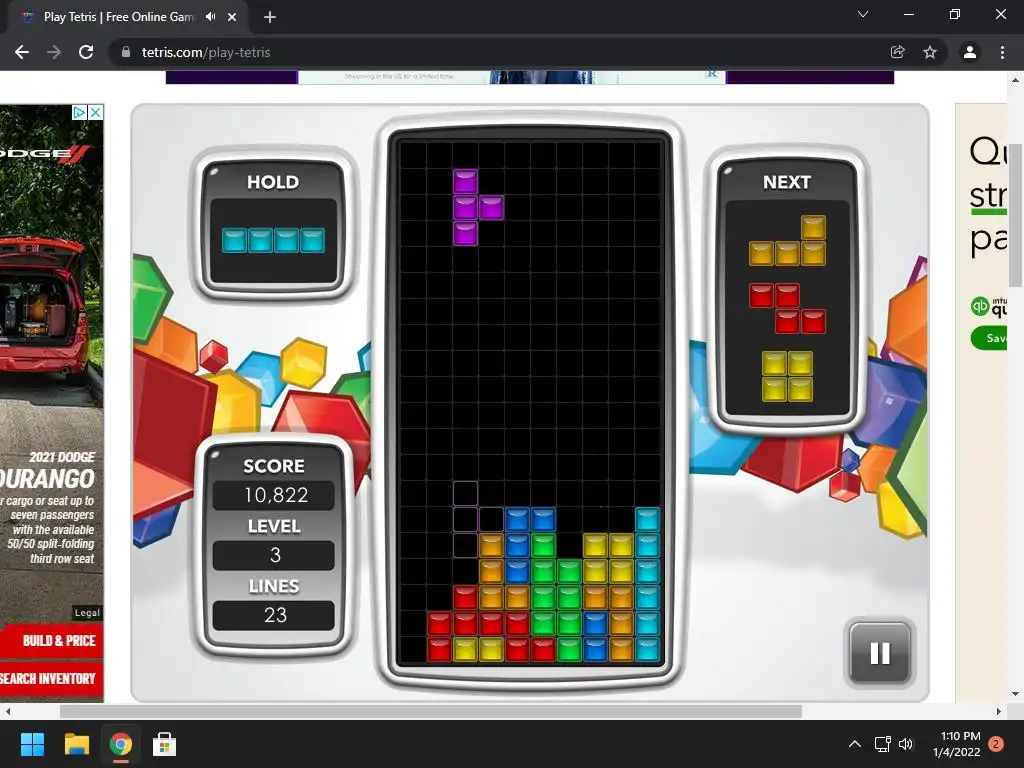This screenshot has width=1024, height=768.
Task: Click the scroll right arrow
Action: (x=999, y=711)
